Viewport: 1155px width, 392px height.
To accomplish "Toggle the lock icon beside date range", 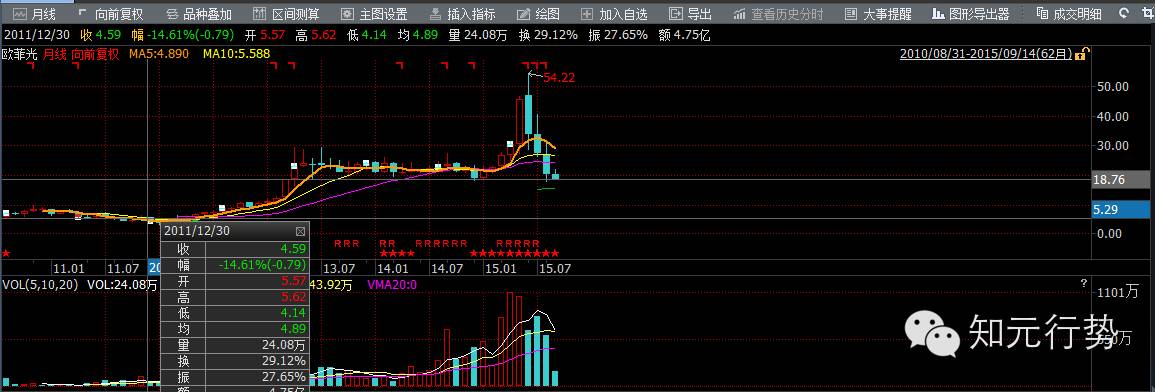I will (x=1082, y=54).
